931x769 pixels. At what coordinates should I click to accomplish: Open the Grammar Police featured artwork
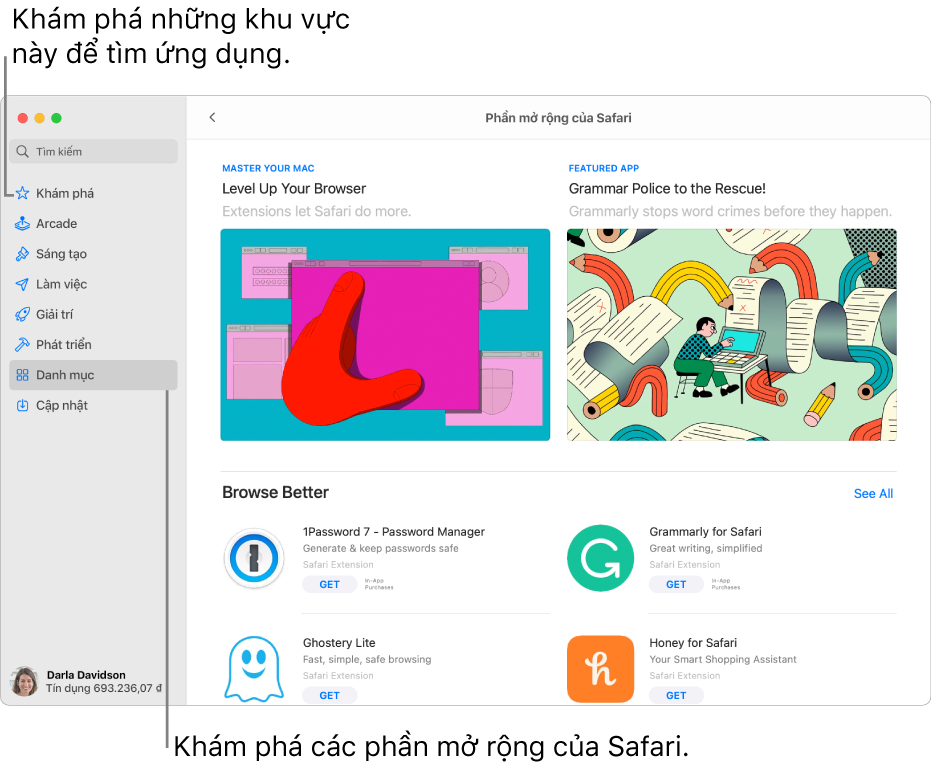coord(732,335)
